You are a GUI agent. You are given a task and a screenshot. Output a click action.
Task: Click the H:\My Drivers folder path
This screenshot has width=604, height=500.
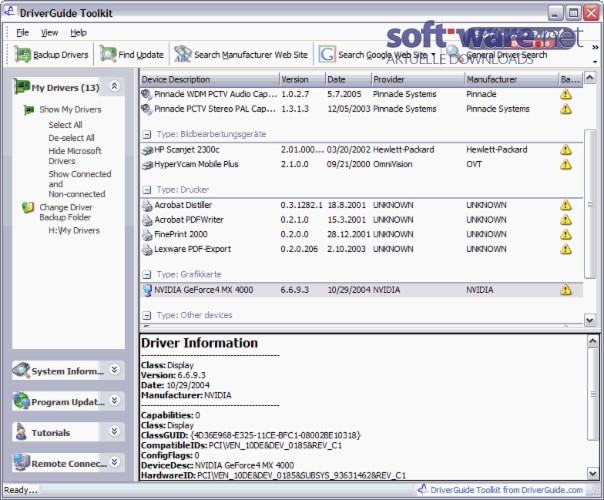tap(74, 231)
